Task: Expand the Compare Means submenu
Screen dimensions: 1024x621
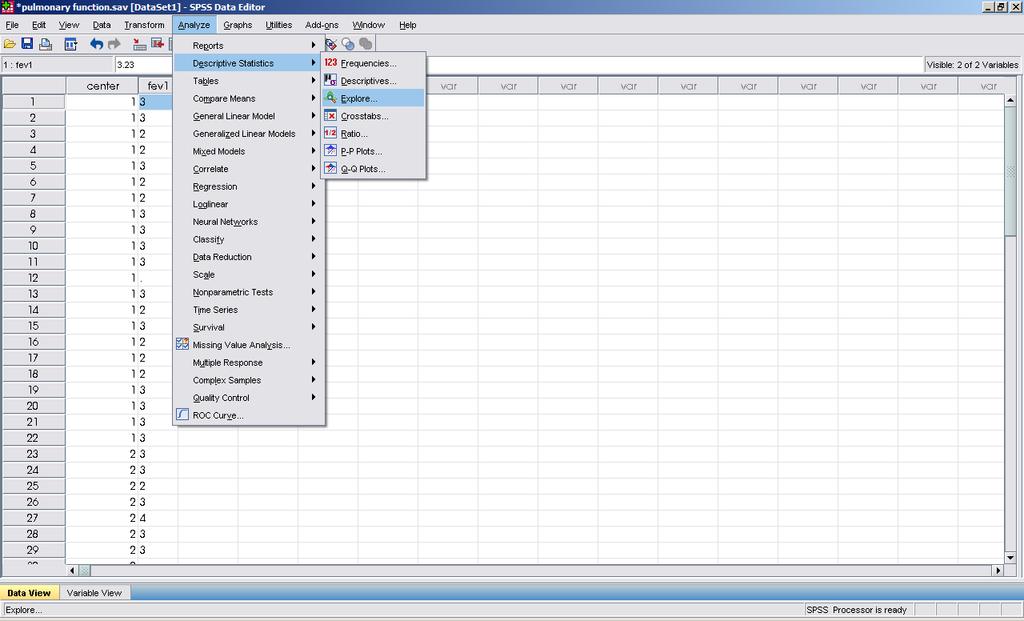Action: click(x=248, y=99)
